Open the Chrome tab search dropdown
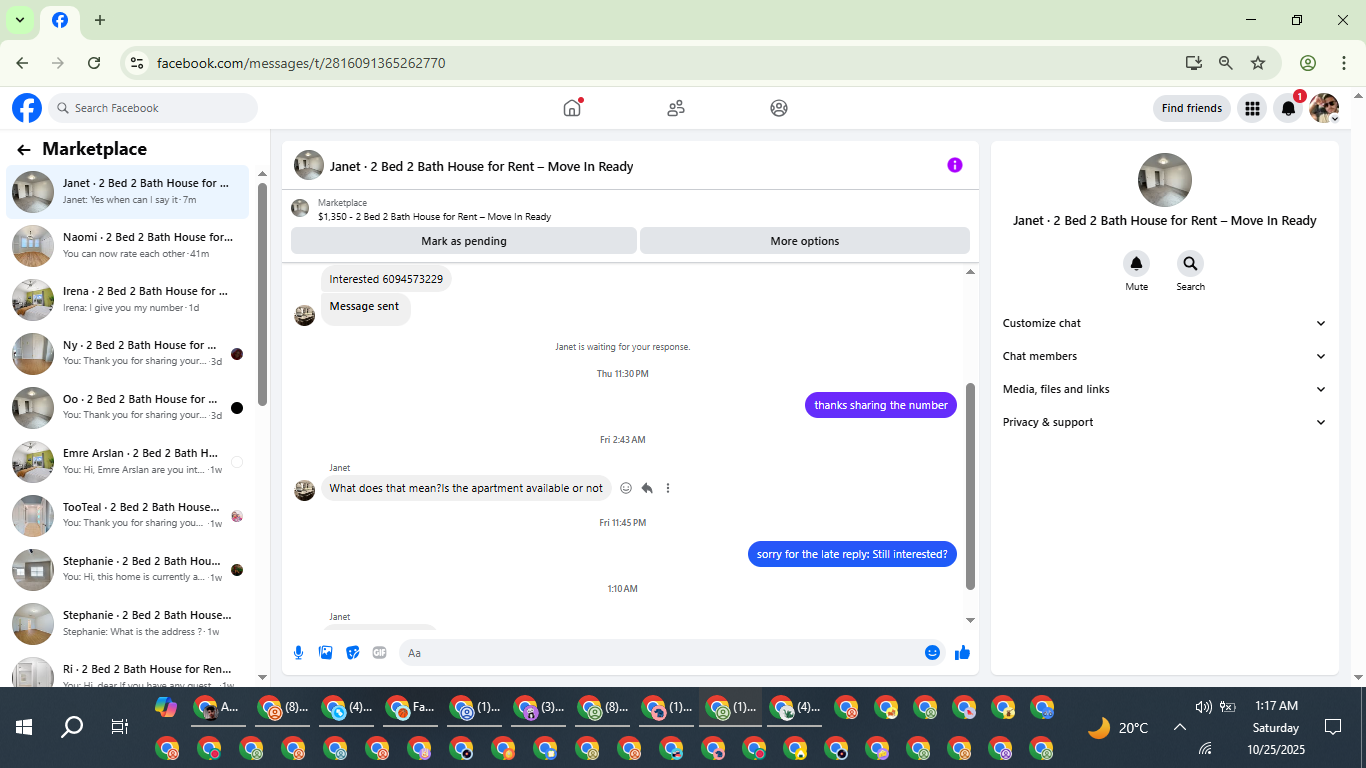This screenshot has width=1366, height=768. click(x=19, y=20)
